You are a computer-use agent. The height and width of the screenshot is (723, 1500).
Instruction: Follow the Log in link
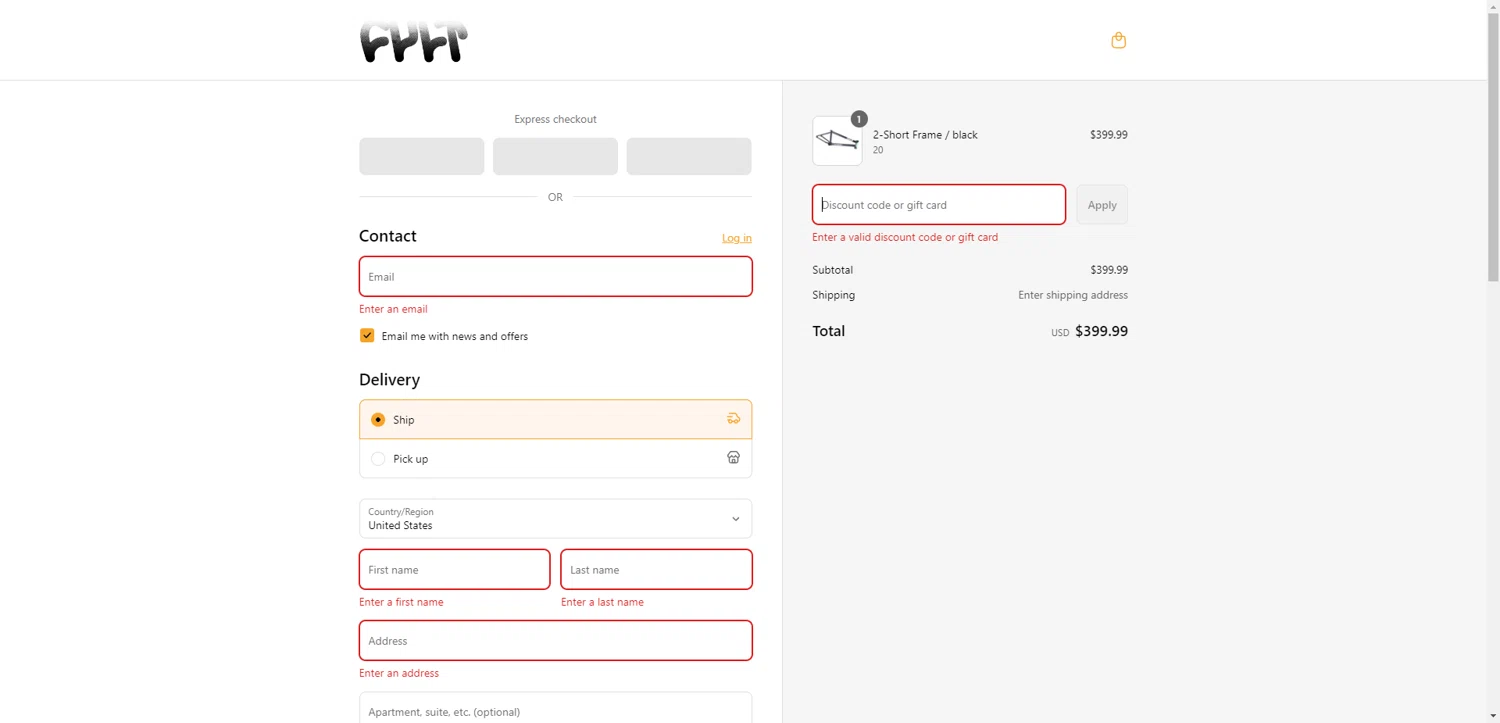tap(737, 238)
